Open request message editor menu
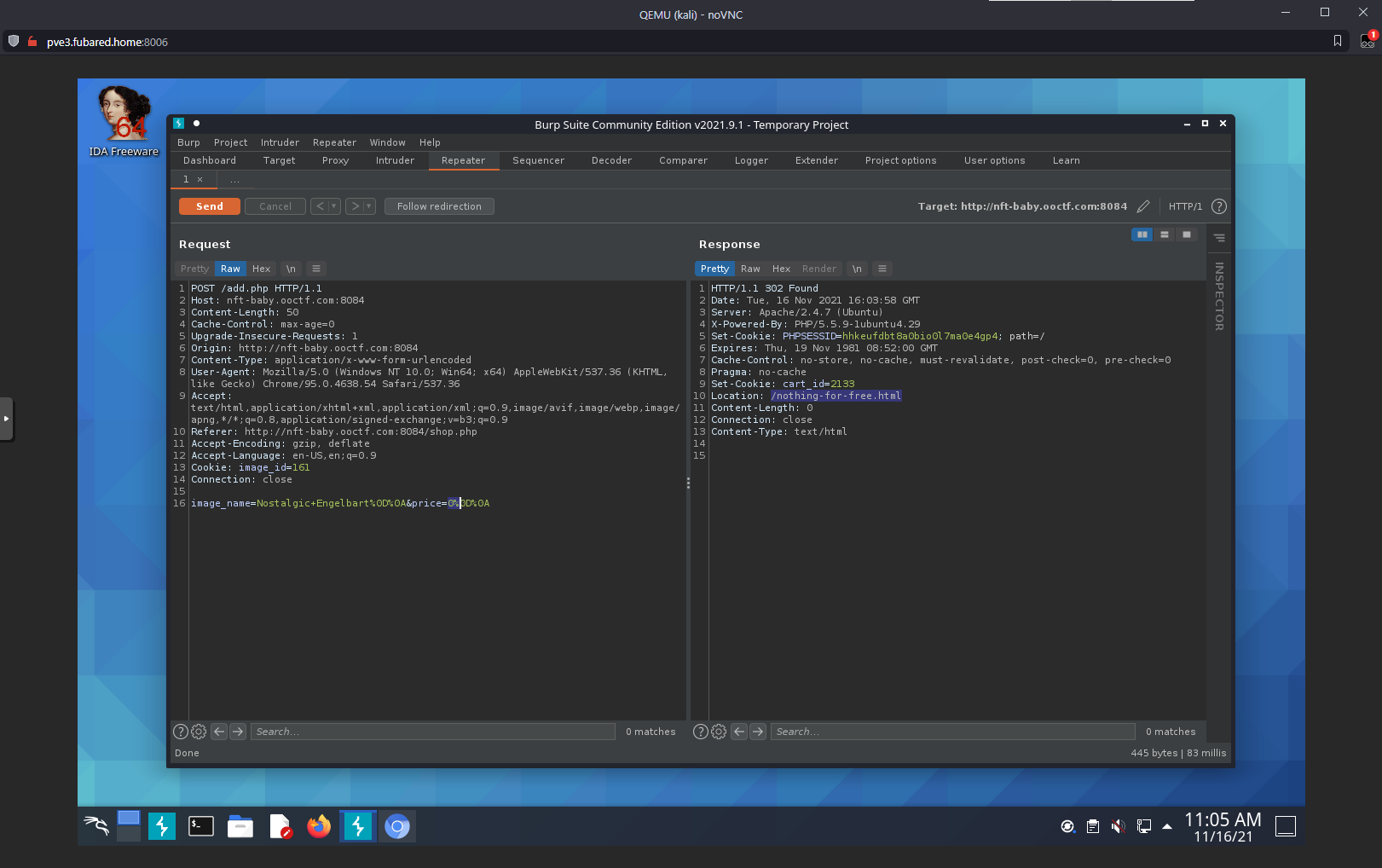Viewport: 1382px width, 868px height. tap(316, 269)
